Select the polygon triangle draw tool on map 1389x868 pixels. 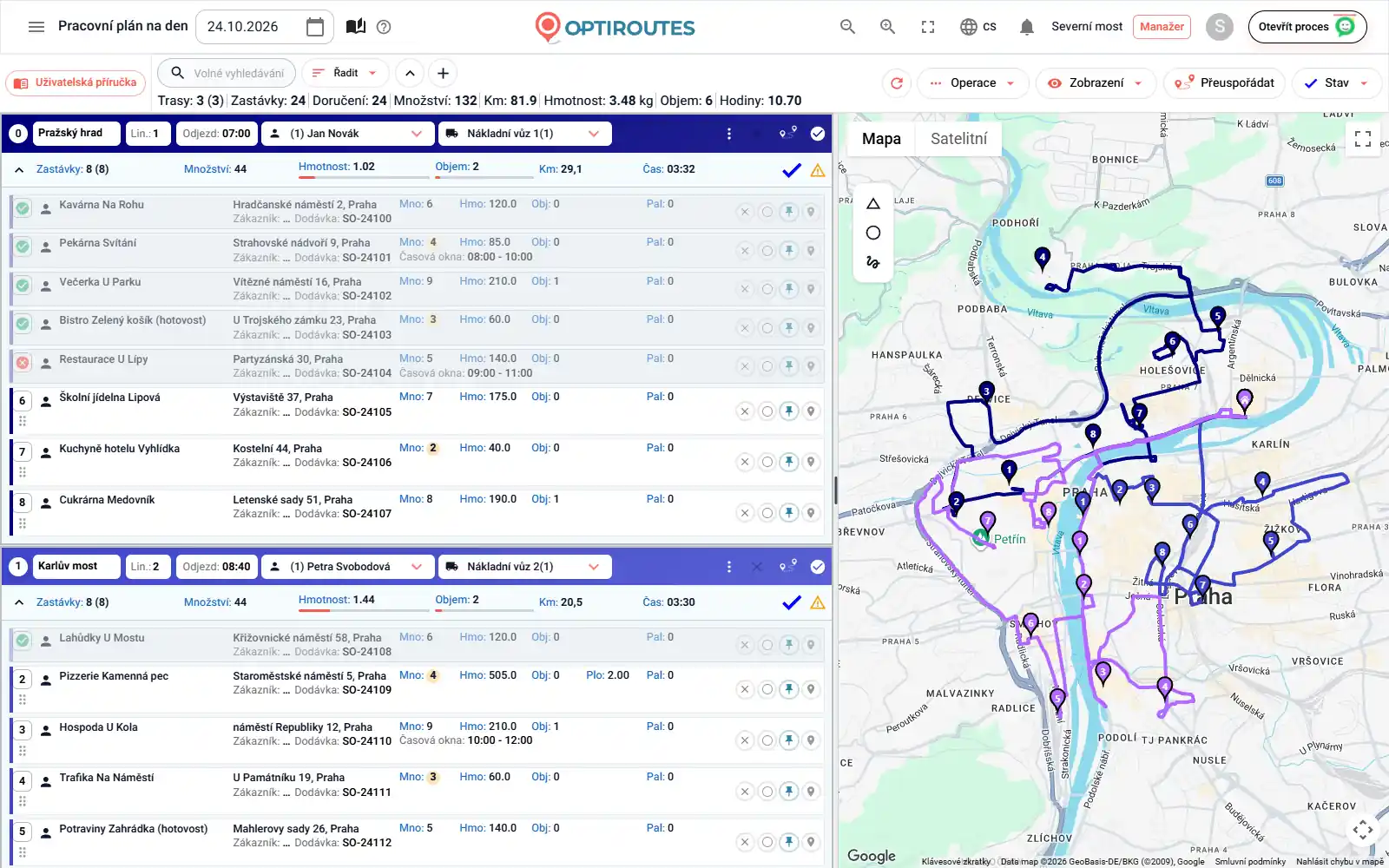pyautogui.click(x=873, y=204)
